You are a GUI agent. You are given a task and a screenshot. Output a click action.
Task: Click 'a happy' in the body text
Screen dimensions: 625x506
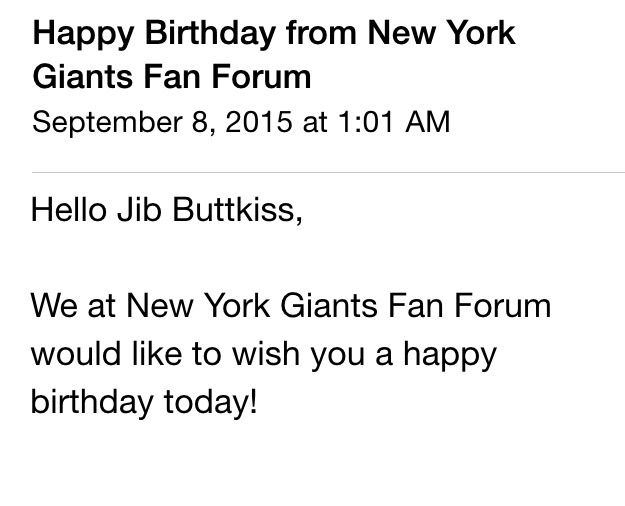coord(436,356)
